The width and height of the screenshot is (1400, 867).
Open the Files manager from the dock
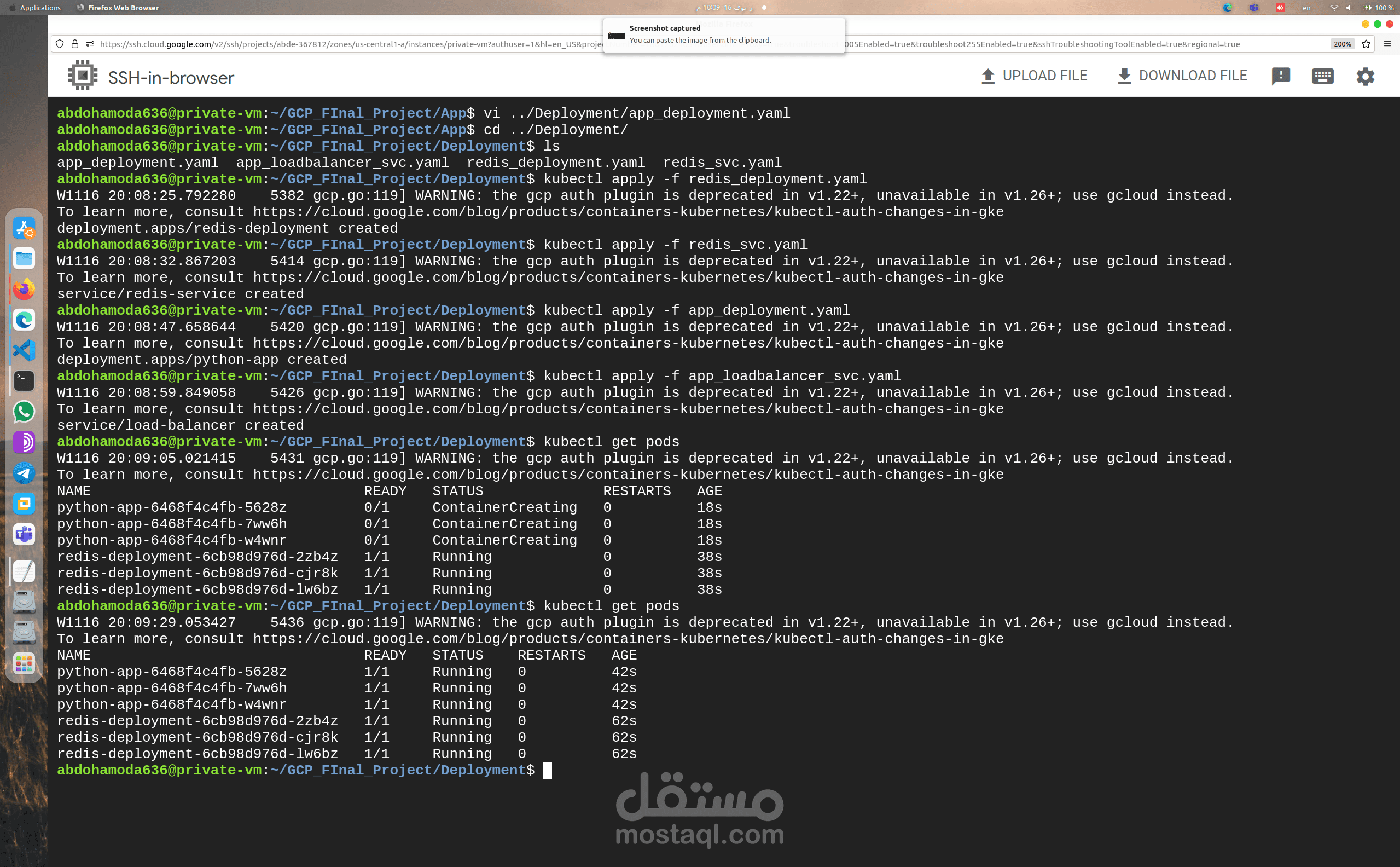(24, 258)
